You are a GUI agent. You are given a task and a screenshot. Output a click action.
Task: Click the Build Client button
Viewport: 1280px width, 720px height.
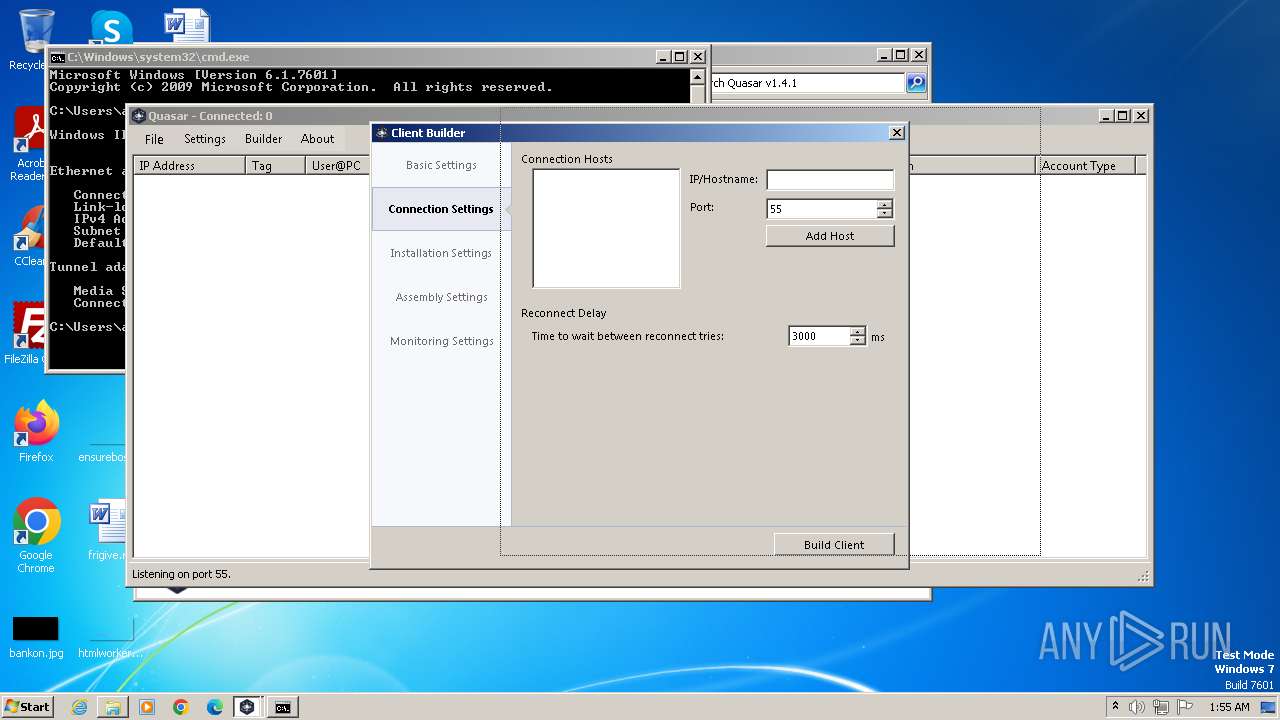(x=834, y=545)
